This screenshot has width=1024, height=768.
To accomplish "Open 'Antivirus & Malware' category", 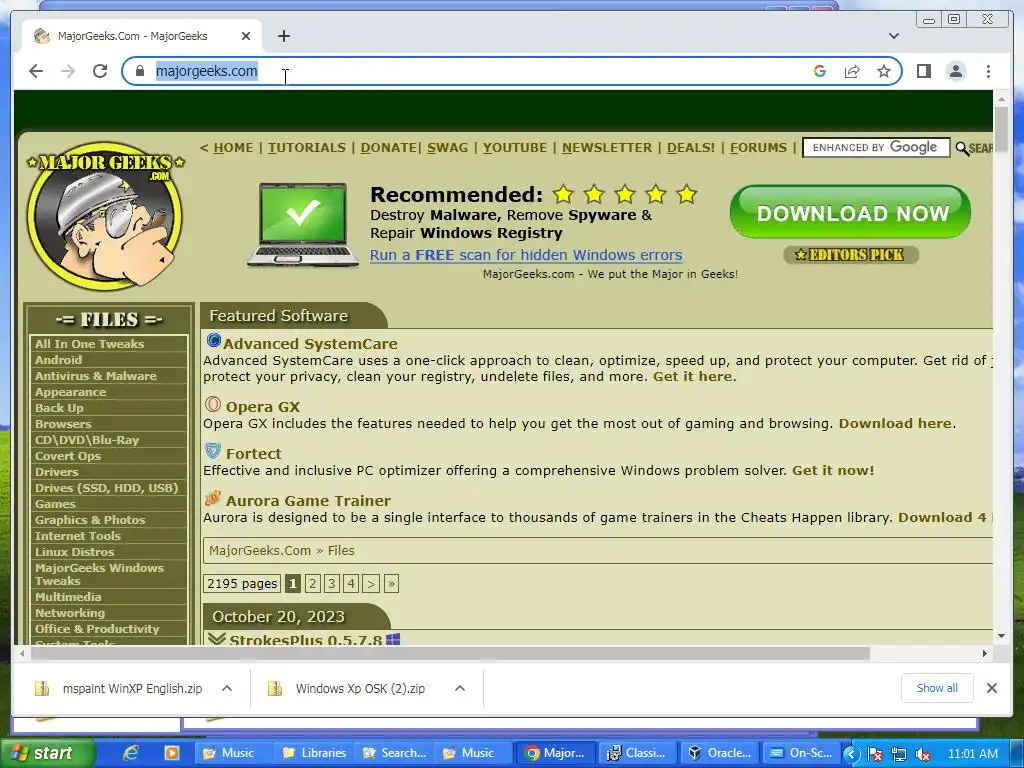I will tap(95, 376).
